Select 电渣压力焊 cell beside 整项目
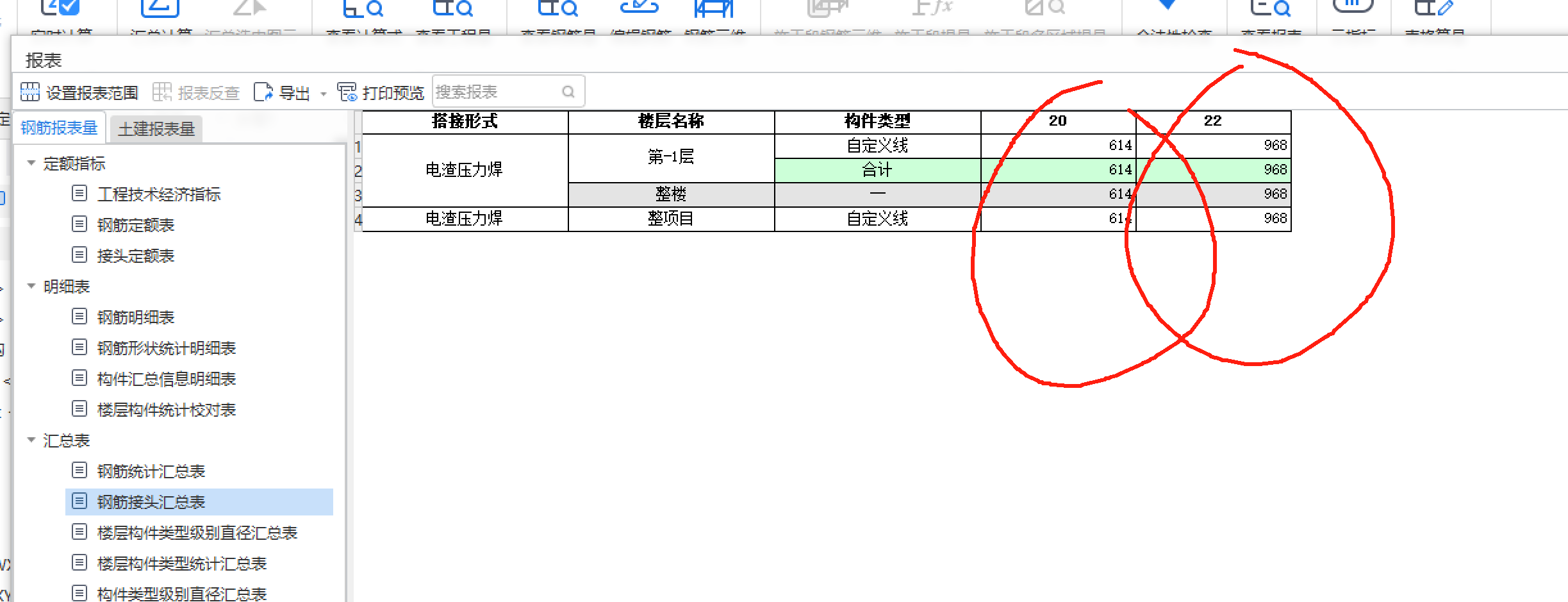Screen dimensions: 1568x602 465,219
